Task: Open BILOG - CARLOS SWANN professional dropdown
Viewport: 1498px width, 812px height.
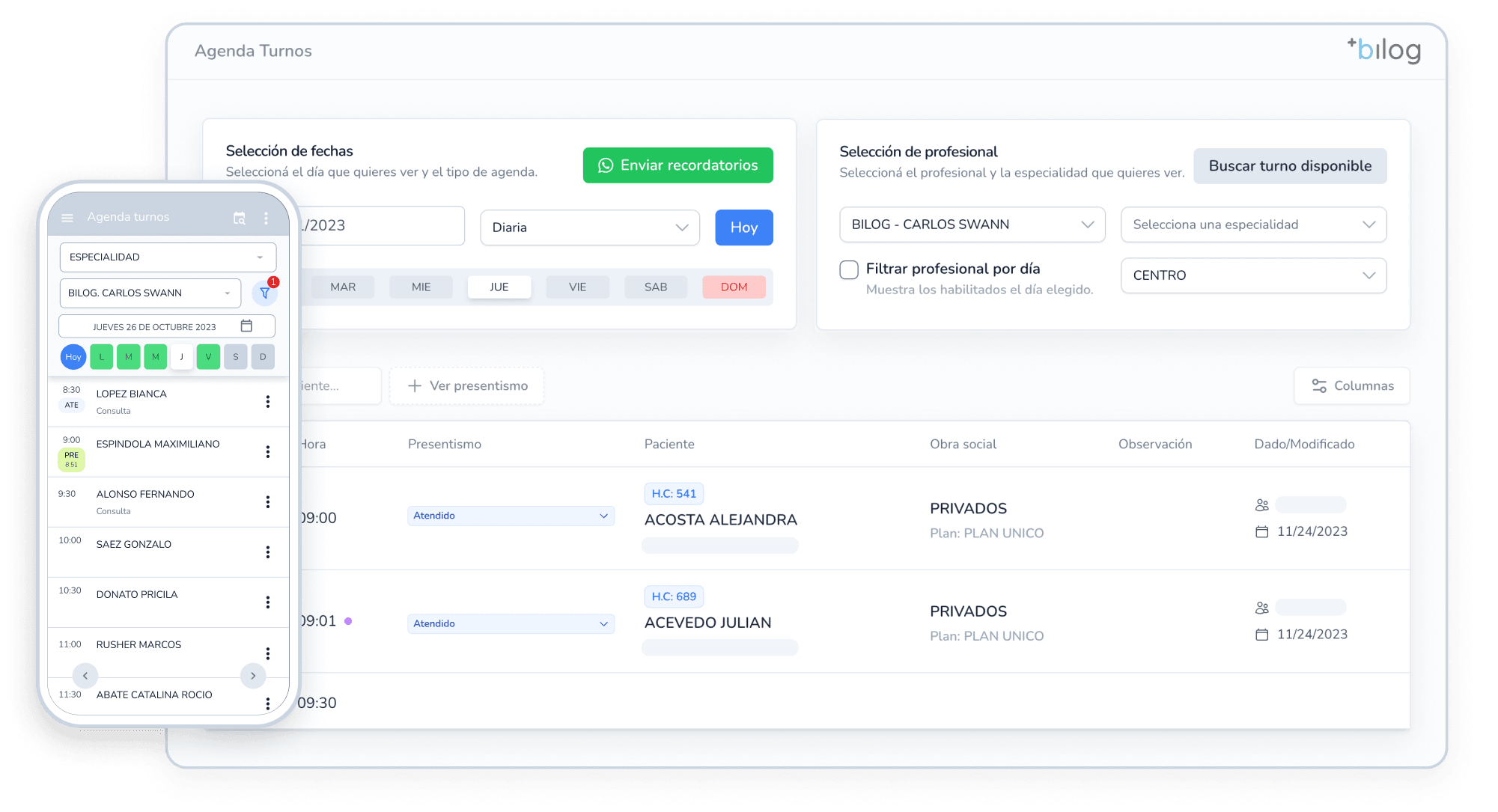Action: coord(972,225)
